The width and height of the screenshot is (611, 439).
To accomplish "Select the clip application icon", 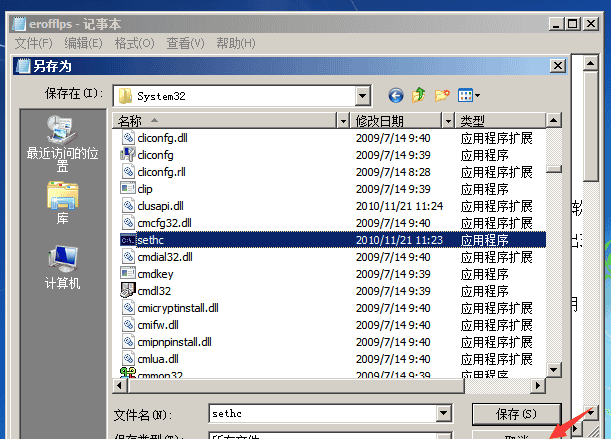I will (x=128, y=189).
